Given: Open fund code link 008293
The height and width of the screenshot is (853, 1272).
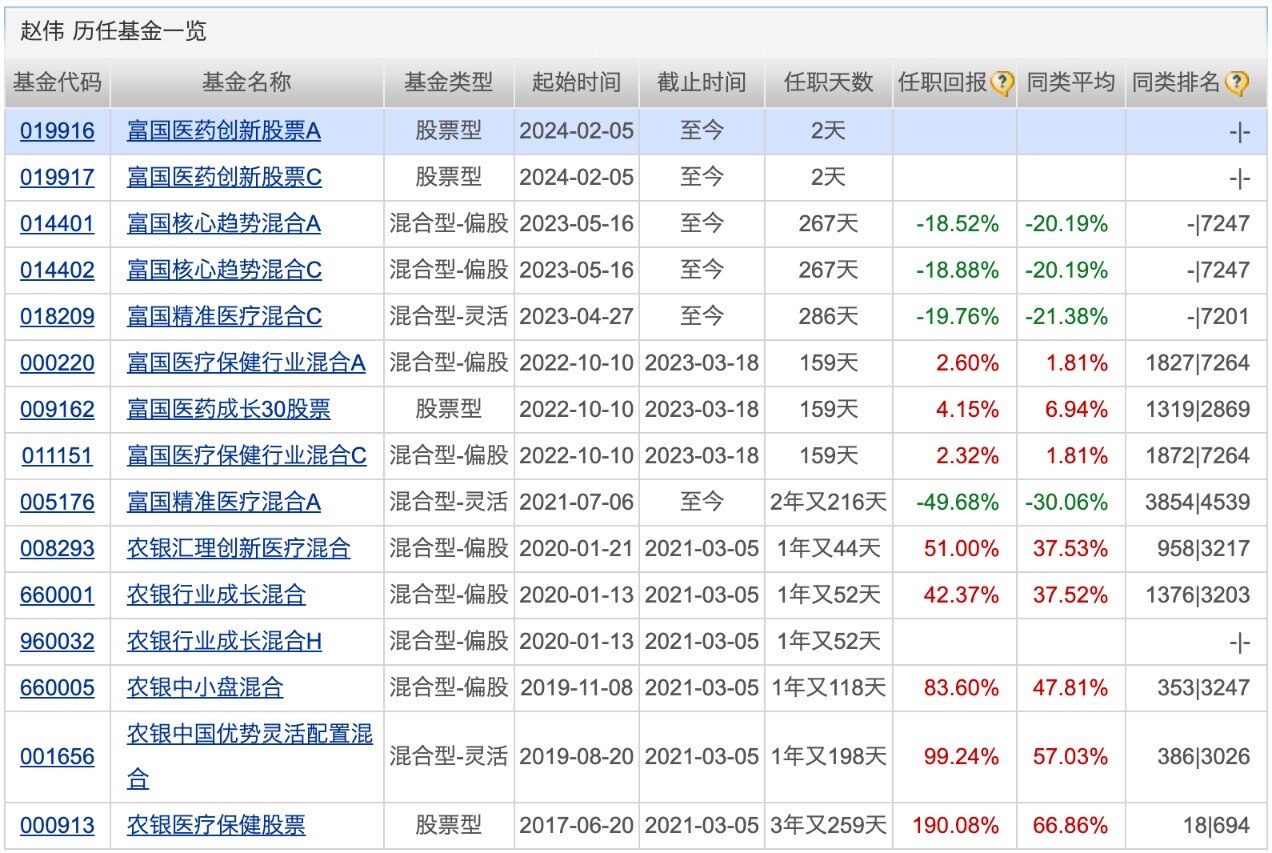Looking at the screenshot, I should [57, 548].
